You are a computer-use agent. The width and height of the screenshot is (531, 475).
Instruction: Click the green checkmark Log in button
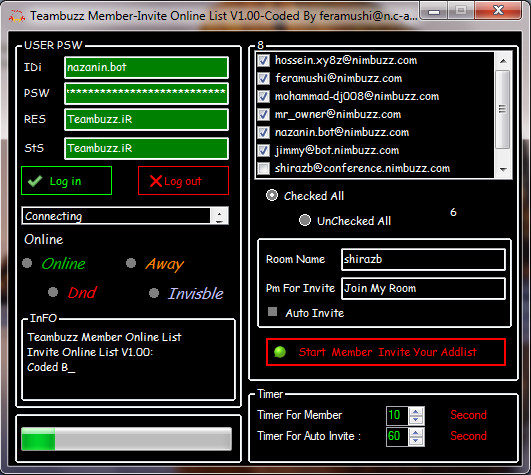66,180
